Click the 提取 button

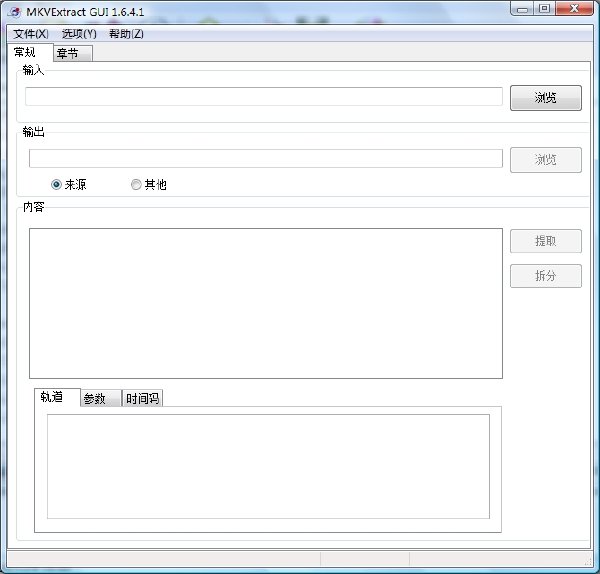tap(546, 241)
